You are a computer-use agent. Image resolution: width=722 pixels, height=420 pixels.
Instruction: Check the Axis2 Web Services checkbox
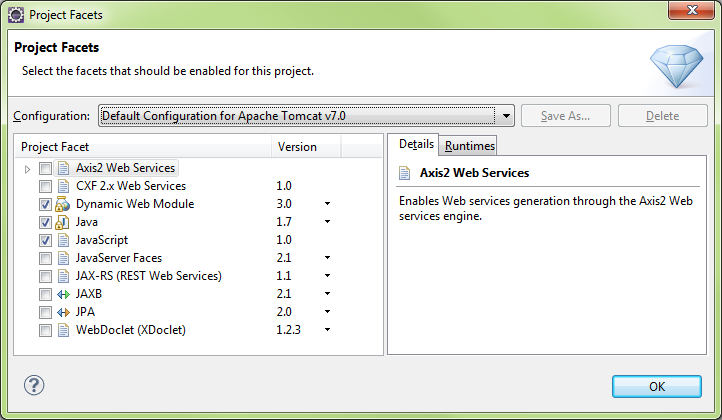pyautogui.click(x=45, y=169)
